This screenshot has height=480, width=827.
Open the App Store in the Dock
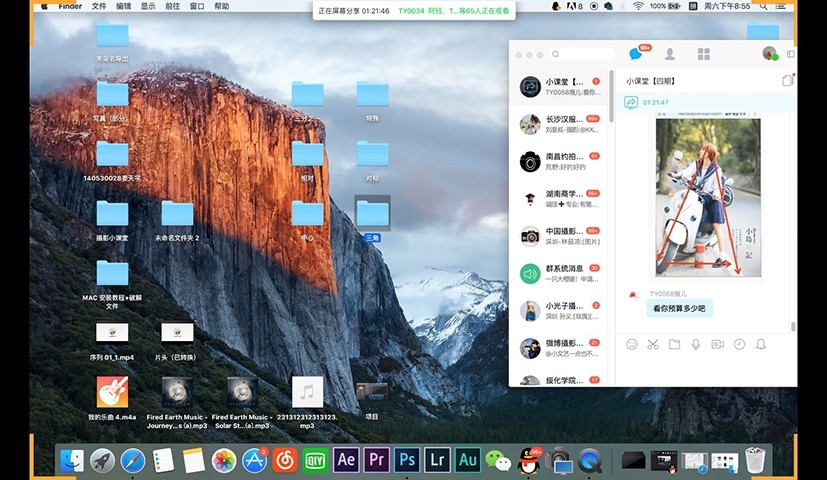(x=255, y=460)
